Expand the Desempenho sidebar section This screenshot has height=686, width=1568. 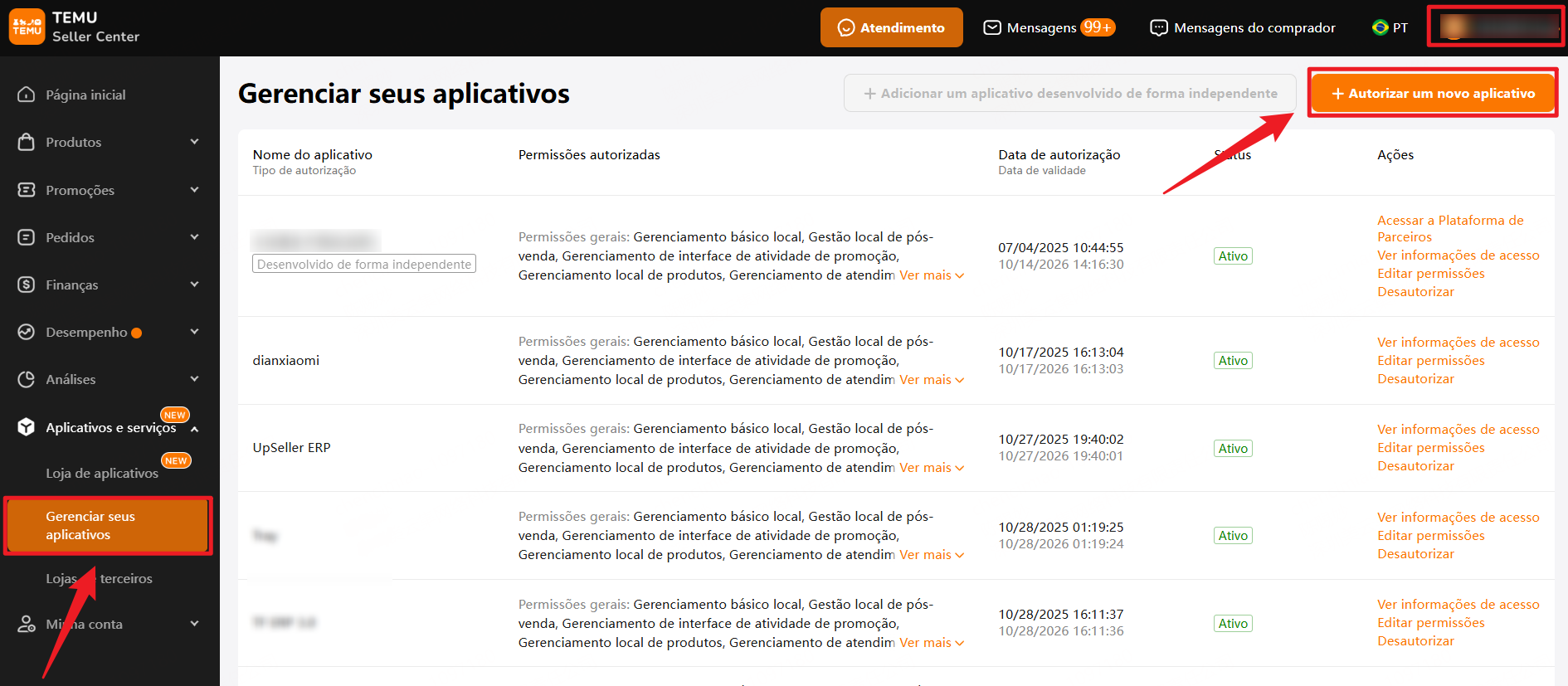[x=194, y=332]
